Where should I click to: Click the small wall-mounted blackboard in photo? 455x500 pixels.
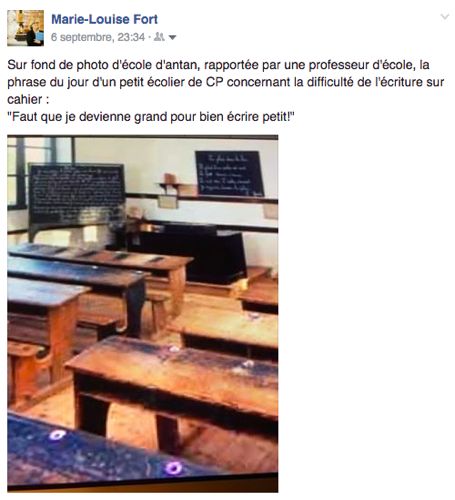[230, 174]
